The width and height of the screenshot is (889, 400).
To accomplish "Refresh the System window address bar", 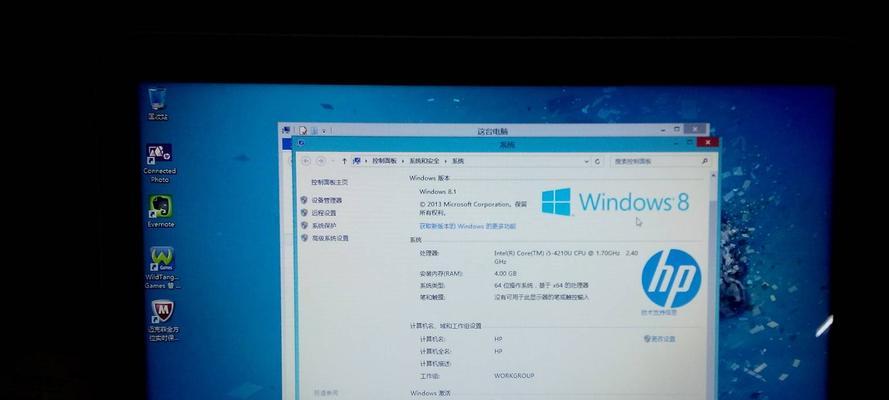I will click(597, 161).
